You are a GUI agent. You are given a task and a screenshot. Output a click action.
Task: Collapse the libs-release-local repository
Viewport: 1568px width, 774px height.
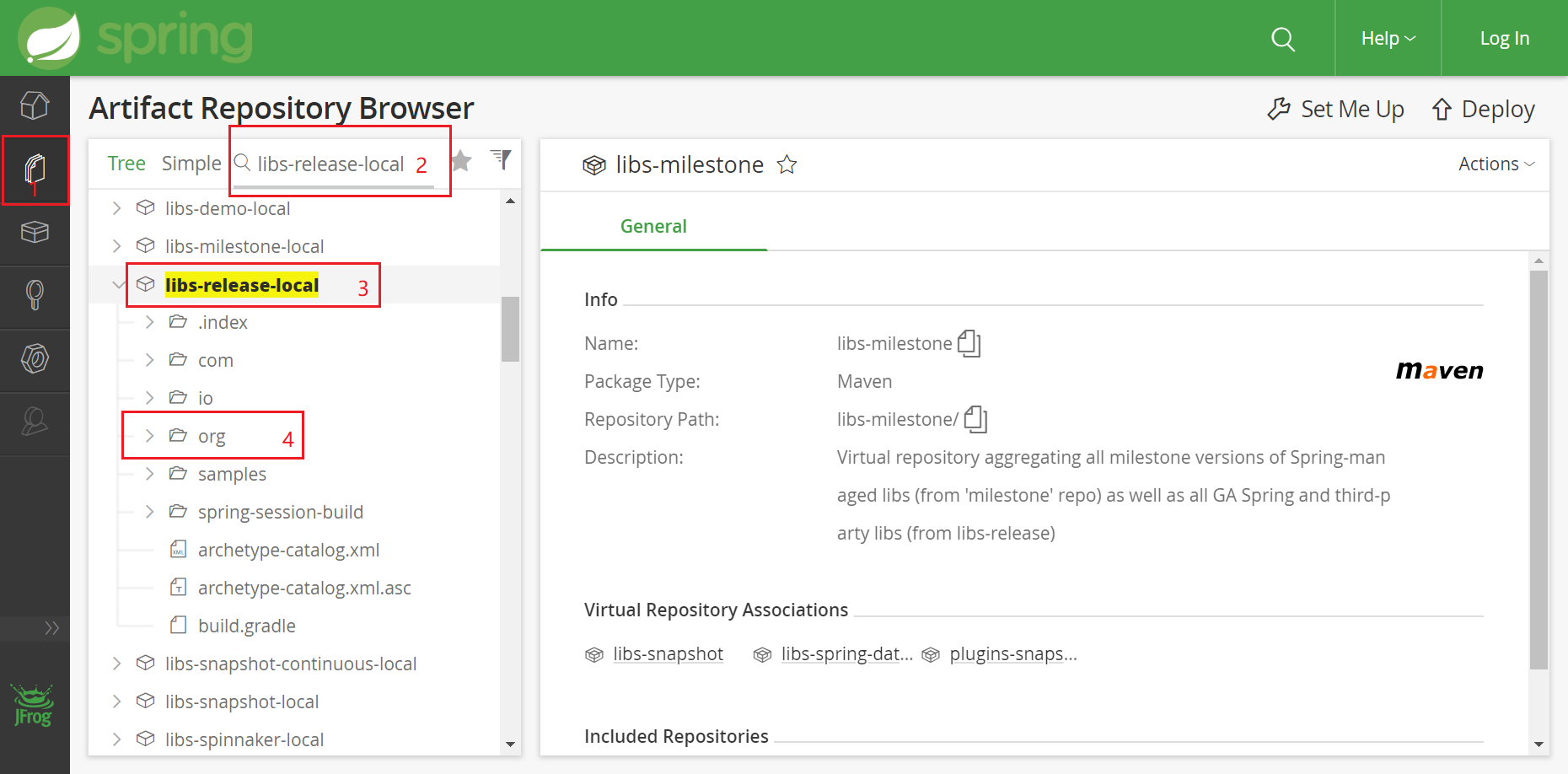pyautogui.click(x=118, y=285)
